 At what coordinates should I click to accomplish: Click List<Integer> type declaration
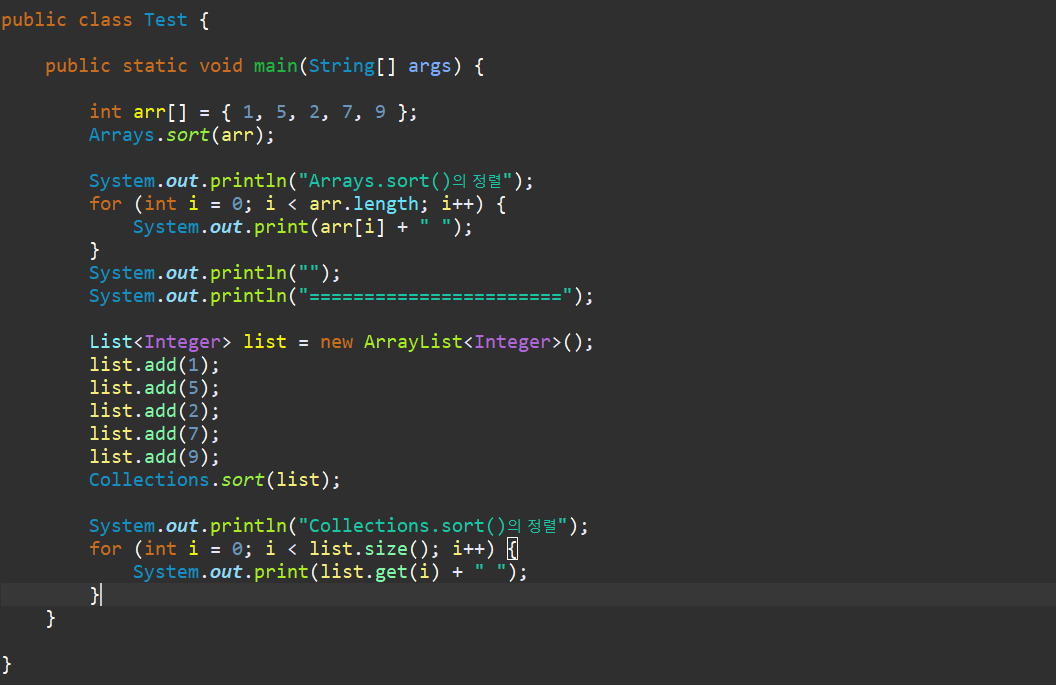click(x=160, y=342)
